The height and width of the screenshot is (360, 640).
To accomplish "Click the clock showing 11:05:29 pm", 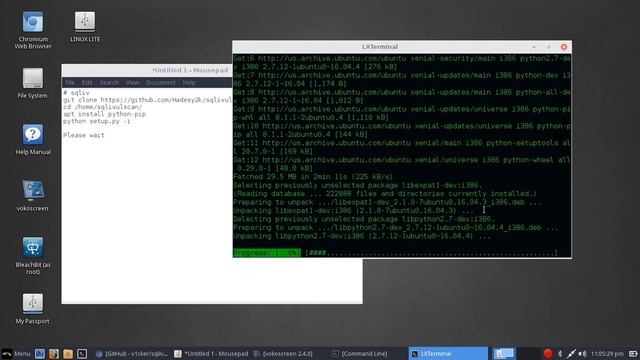I will point(607,353).
